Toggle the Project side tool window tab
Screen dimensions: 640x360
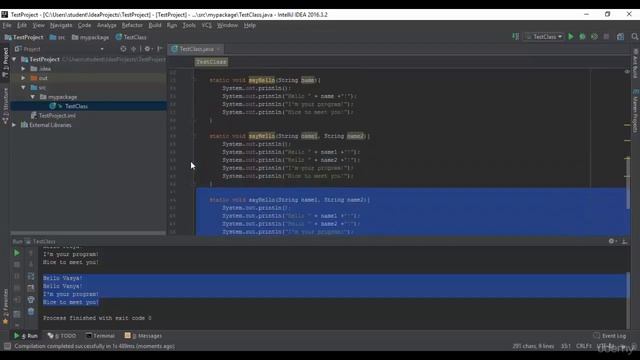(x=5, y=62)
